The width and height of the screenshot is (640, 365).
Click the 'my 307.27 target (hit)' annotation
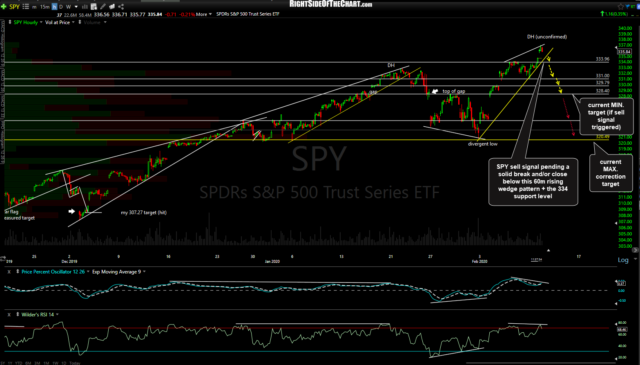144,212
